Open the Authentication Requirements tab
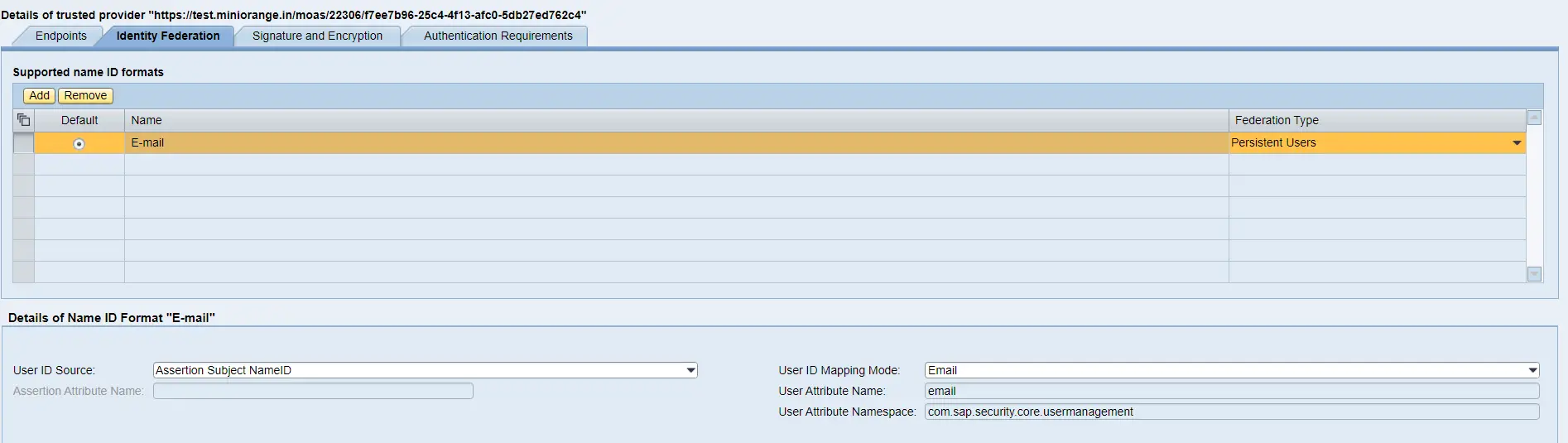The height and width of the screenshot is (443, 1568). pyautogui.click(x=498, y=36)
